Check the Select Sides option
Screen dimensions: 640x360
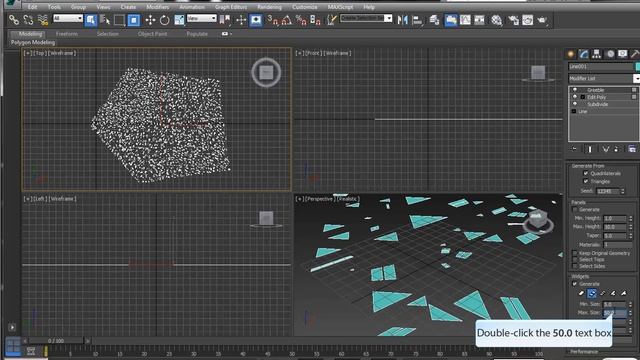[x=575, y=266]
